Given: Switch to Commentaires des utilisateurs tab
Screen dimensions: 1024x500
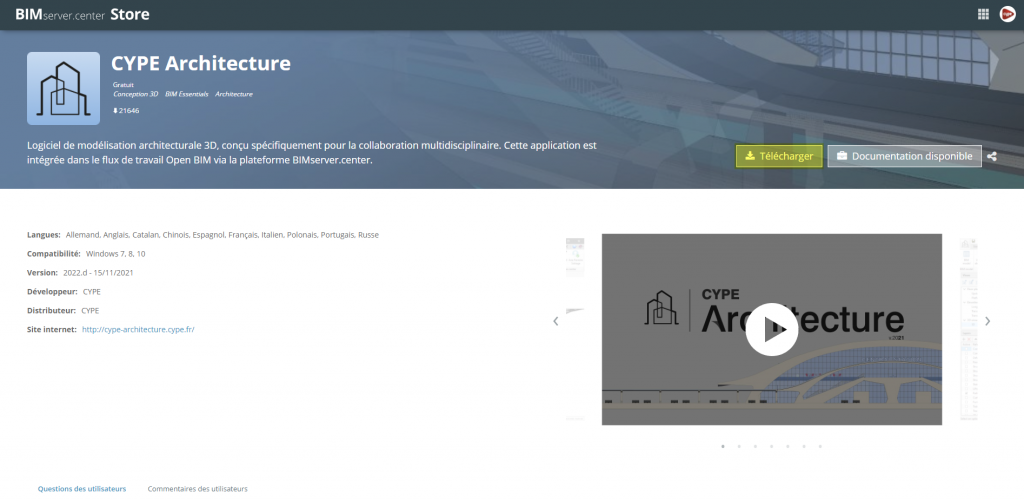Looking at the screenshot, I should tap(197, 489).
